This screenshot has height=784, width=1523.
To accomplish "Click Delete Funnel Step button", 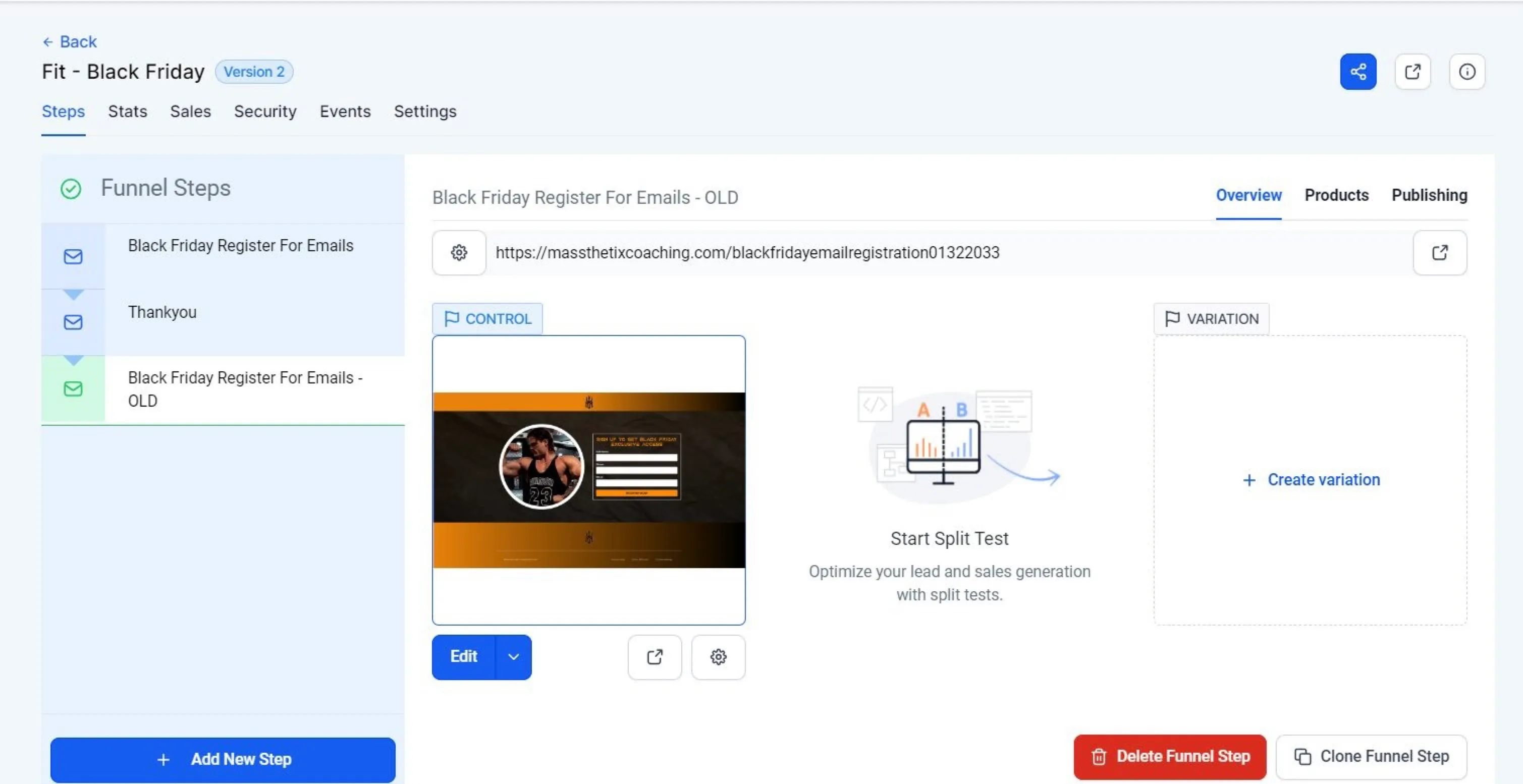I will click(x=1169, y=757).
